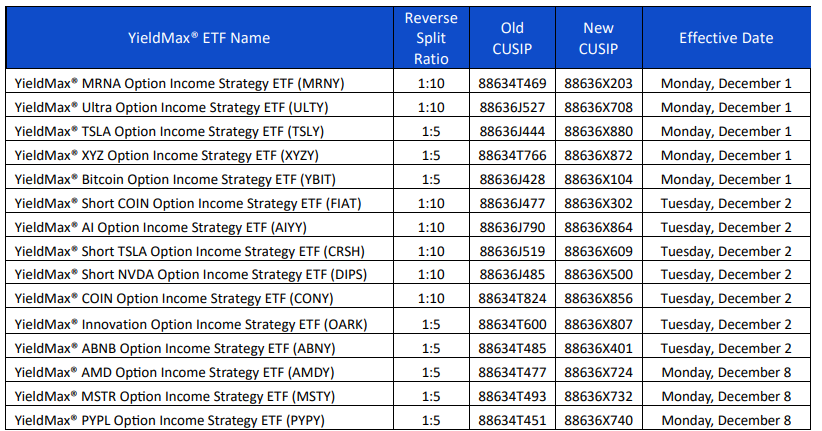The image size is (822, 431).
Task: Select the Short TSLA Option Income ETF (CRSH) name
Action: click(189, 252)
